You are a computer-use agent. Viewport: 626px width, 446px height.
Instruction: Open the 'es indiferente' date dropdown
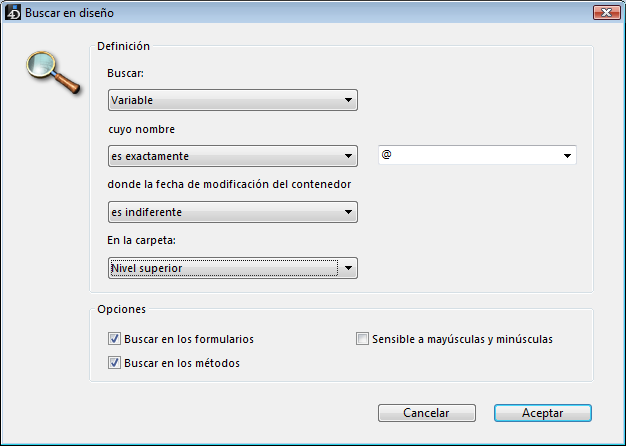348,212
